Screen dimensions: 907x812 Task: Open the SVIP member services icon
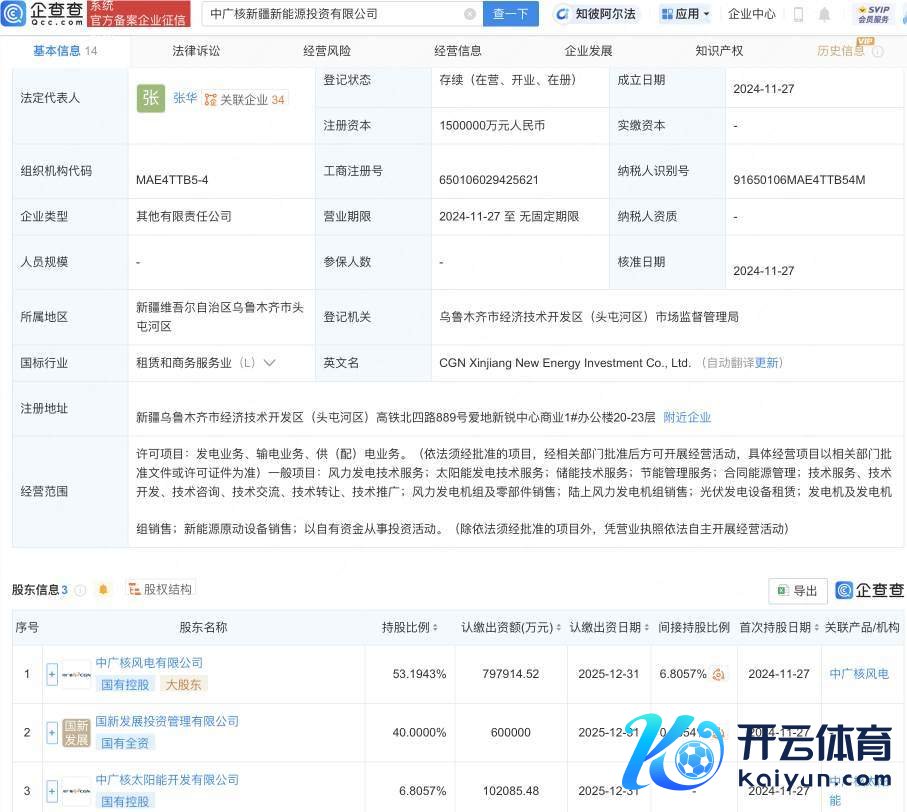(x=872, y=14)
